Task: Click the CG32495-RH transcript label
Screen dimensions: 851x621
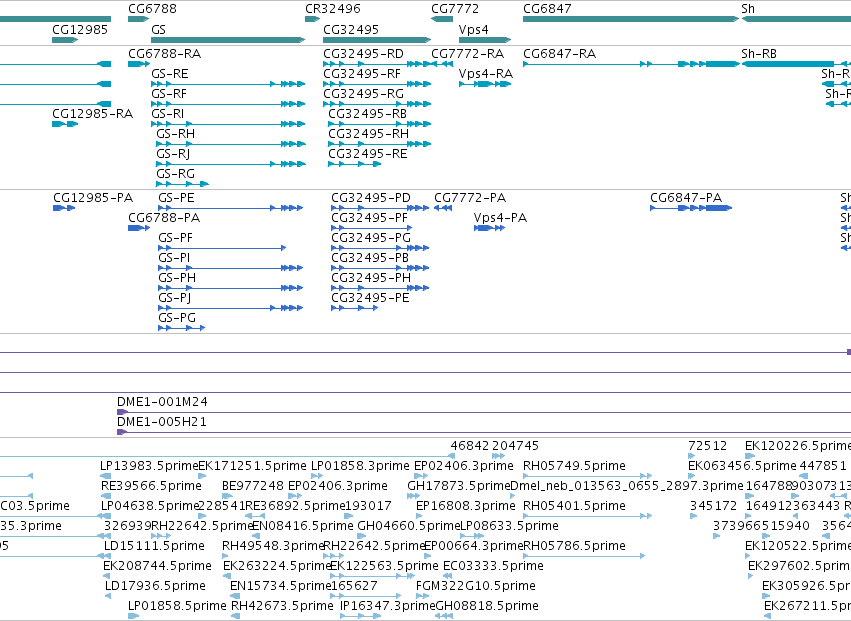Action: (369, 134)
